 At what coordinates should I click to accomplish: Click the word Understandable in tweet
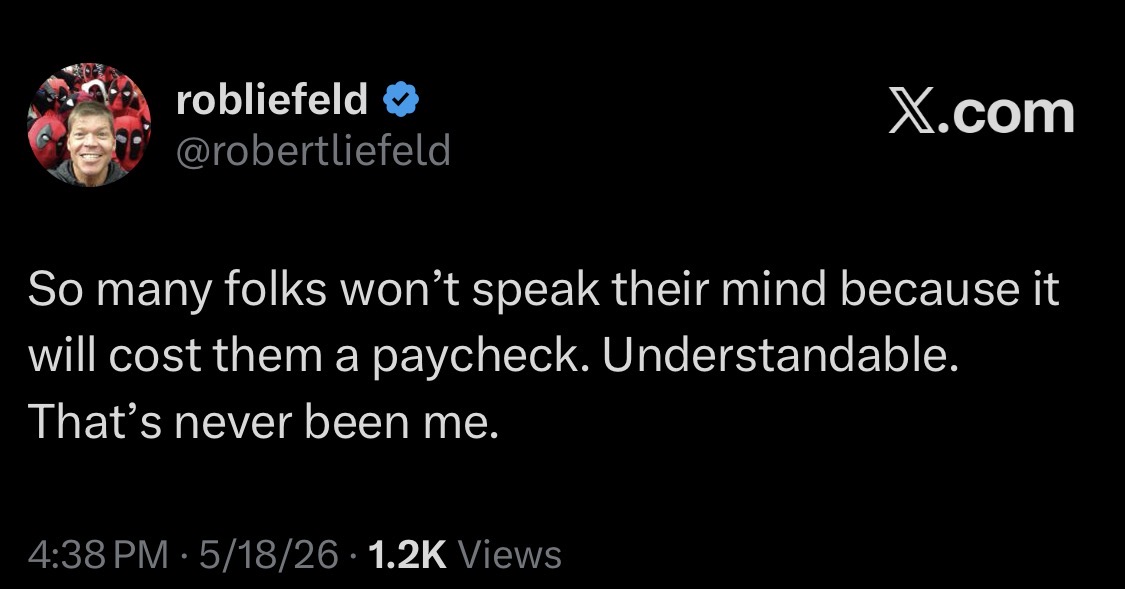click(x=781, y=355)
